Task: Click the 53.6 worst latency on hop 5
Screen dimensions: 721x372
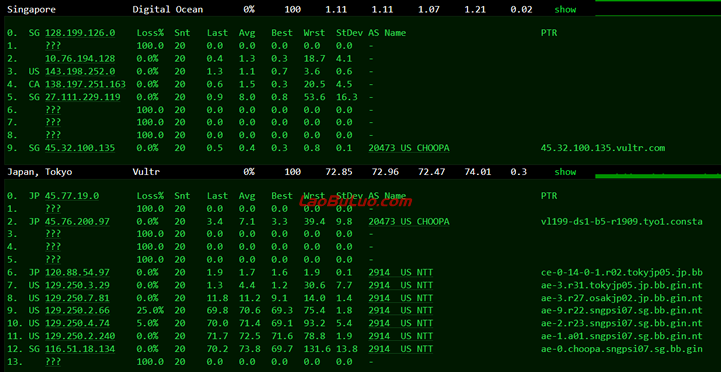Action: tap(314, 97)
